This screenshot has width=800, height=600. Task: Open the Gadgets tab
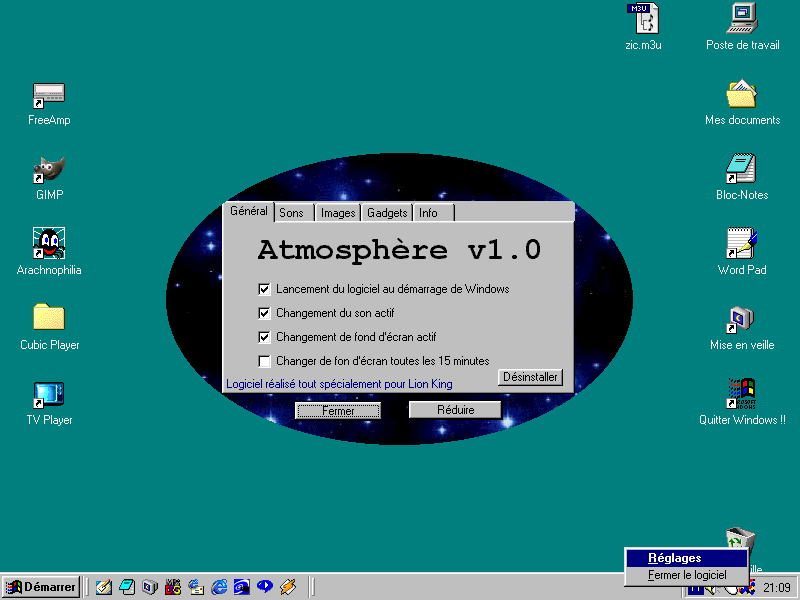387,213
